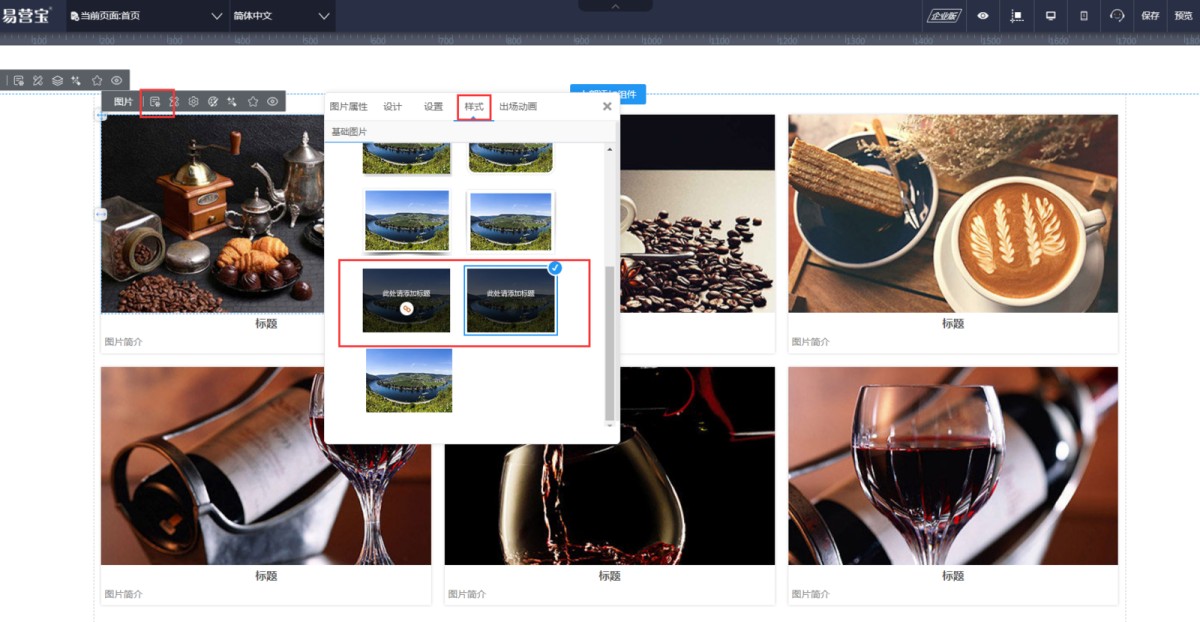Toggle the eye visibility icon in 图片 toolbar
Viewport: 1200px width, 622px height.
272,102
